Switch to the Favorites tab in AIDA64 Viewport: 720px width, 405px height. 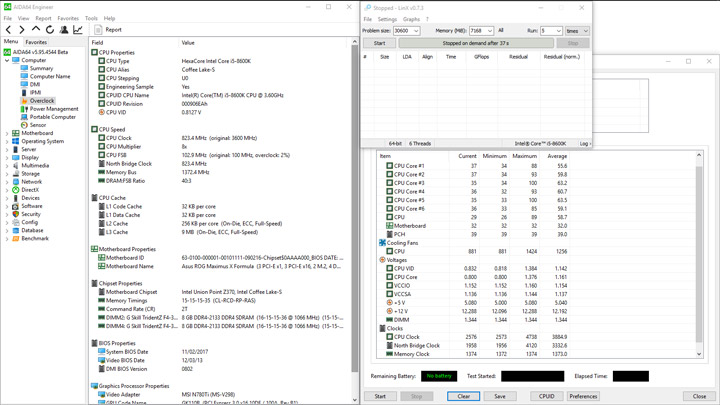pos(36,42)
